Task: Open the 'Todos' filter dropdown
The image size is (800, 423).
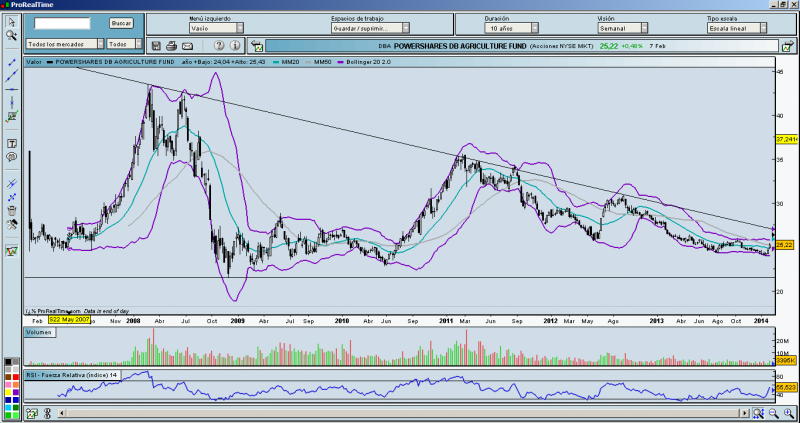Action: 124,44
